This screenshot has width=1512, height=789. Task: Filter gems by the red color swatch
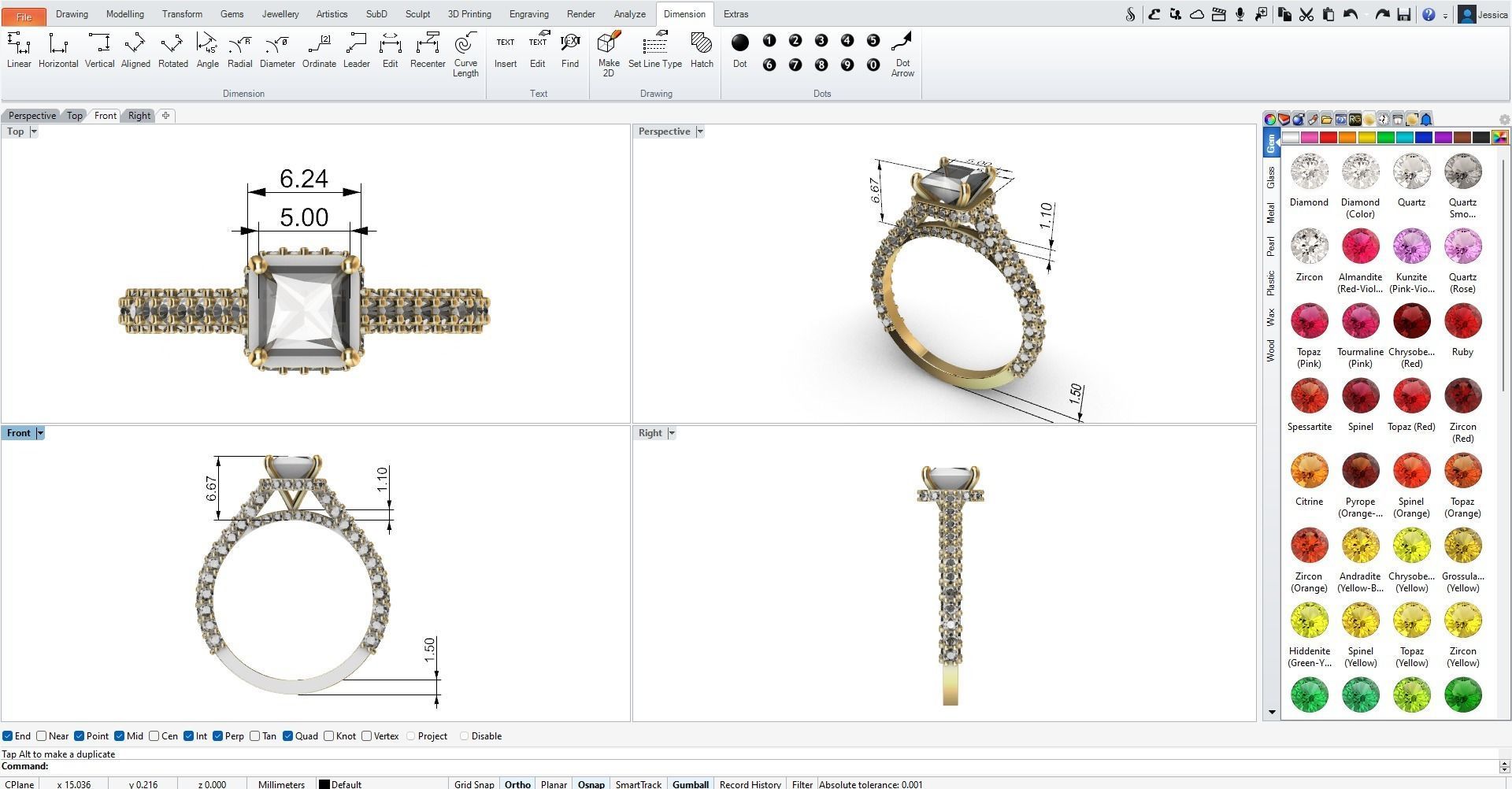pyautogui.click(x=1329, y=138)
